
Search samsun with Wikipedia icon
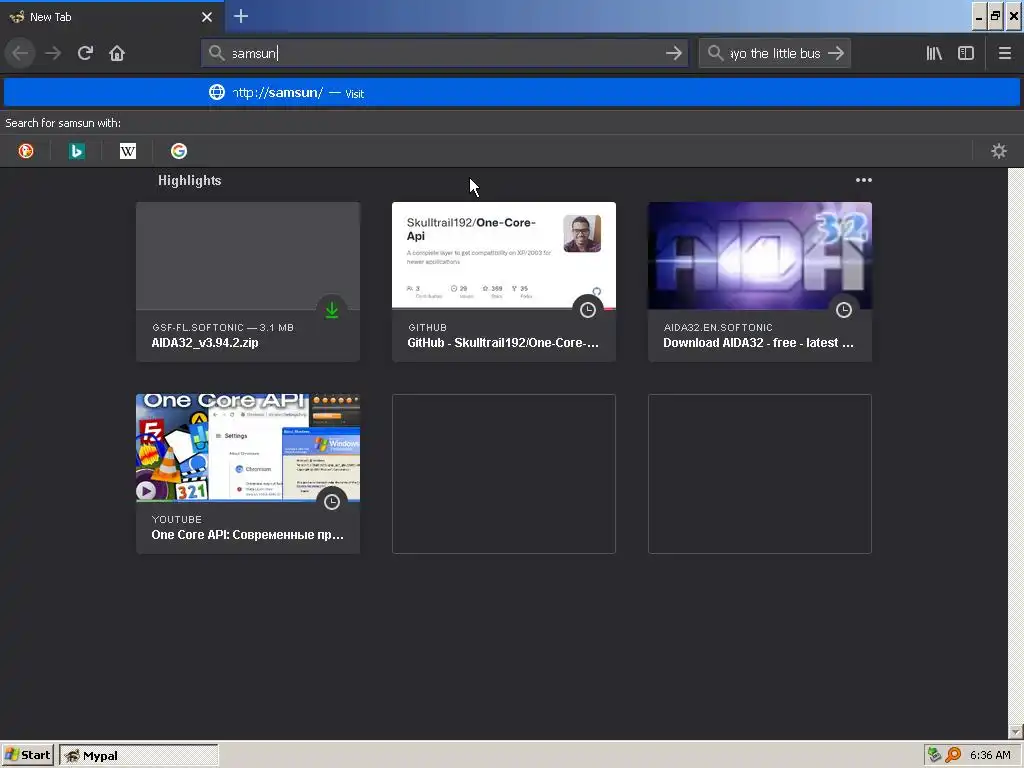click(128, 151)
